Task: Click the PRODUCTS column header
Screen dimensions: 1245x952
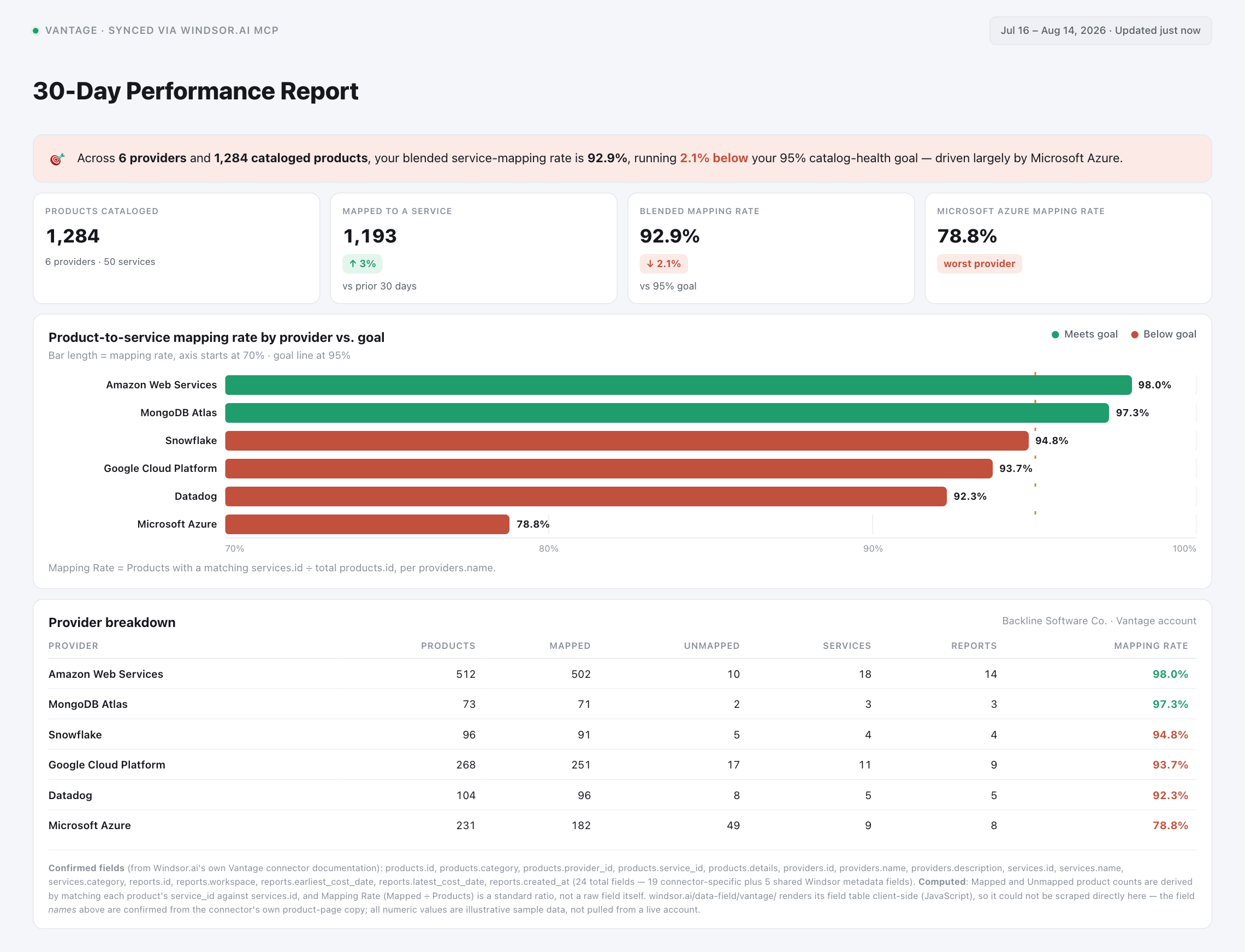Action: (448, 646)
